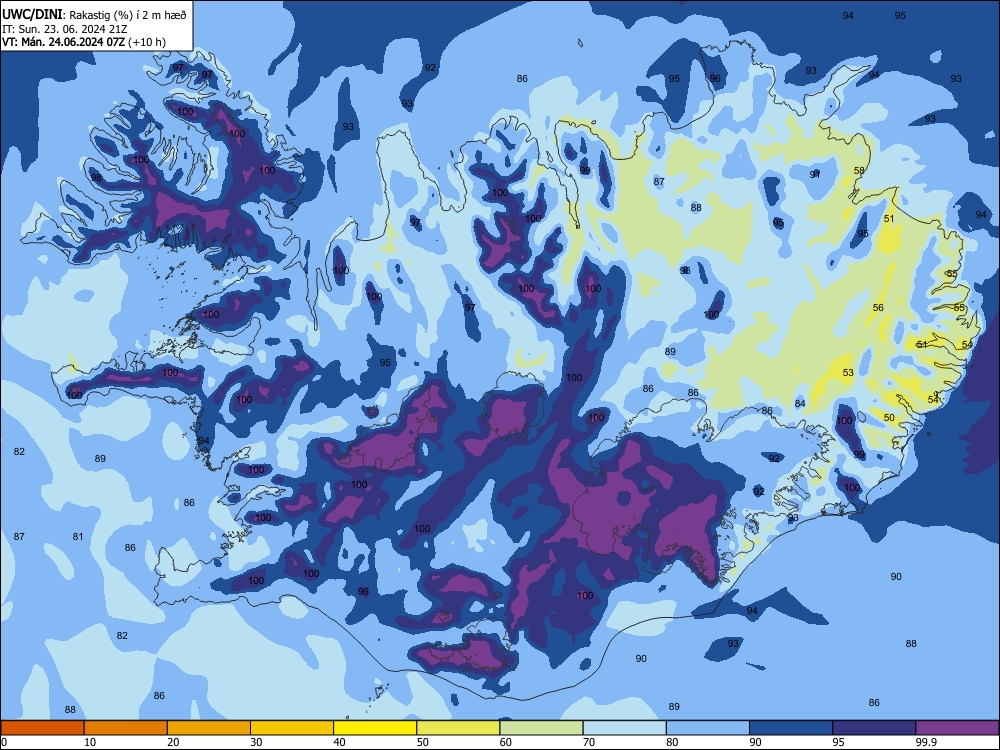The width and height of the screenshot is (1000, 750).
Task: Click the amber 20–30 legend swatch
Action: tap(209, 728)
